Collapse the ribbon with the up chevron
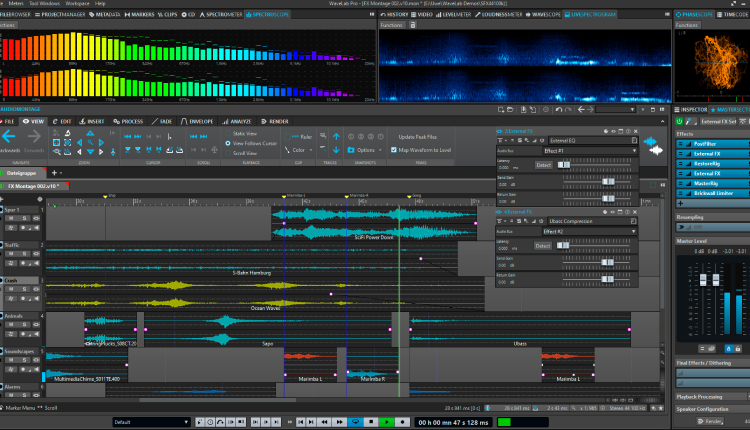 click(662, 121)
